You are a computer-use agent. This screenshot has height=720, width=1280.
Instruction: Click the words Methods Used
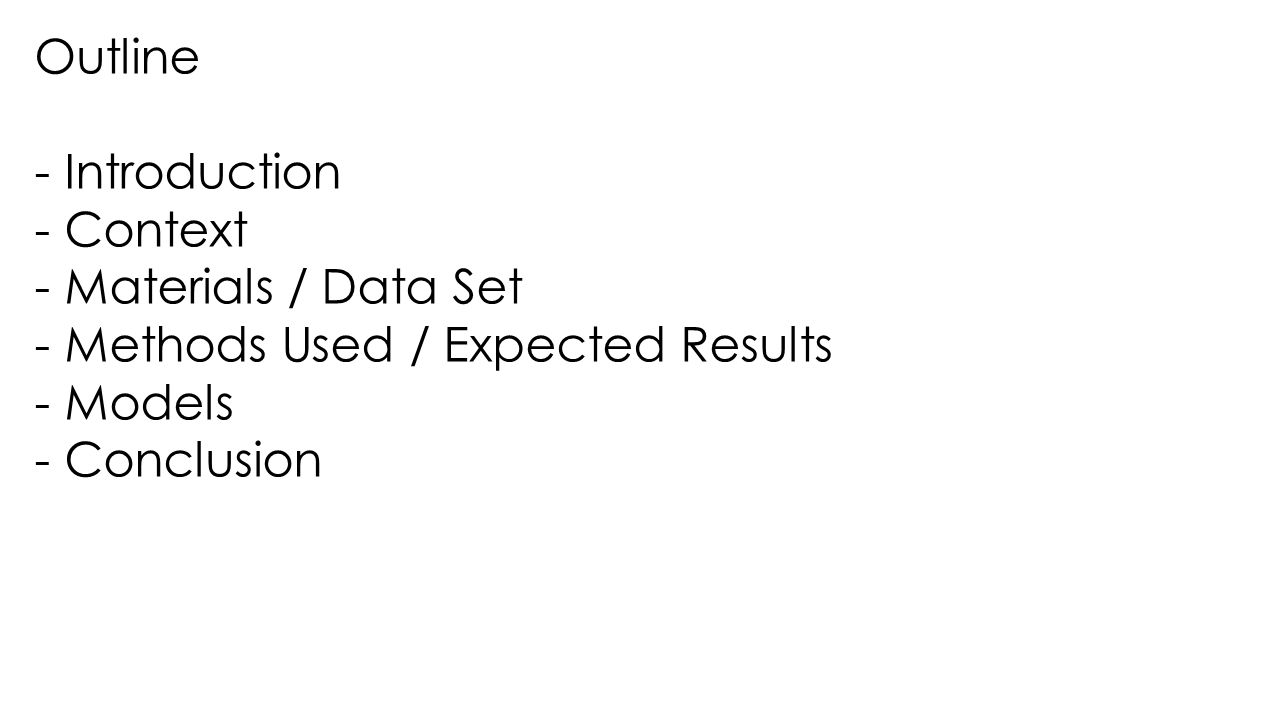(x=229, y=346)
